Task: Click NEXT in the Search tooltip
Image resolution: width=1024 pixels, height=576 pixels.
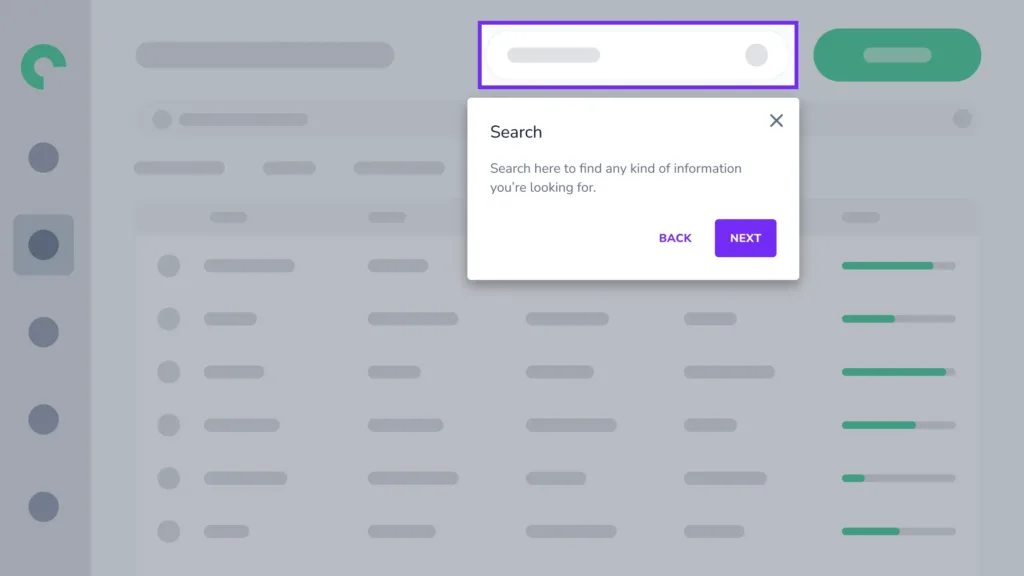Action: coord(745,238)
